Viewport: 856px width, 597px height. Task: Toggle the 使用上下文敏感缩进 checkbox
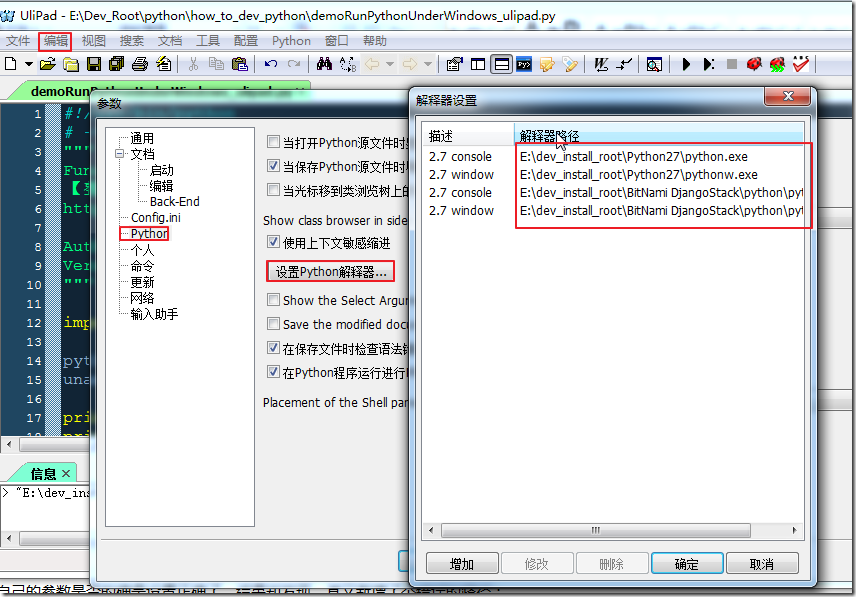tap(274, 242)
